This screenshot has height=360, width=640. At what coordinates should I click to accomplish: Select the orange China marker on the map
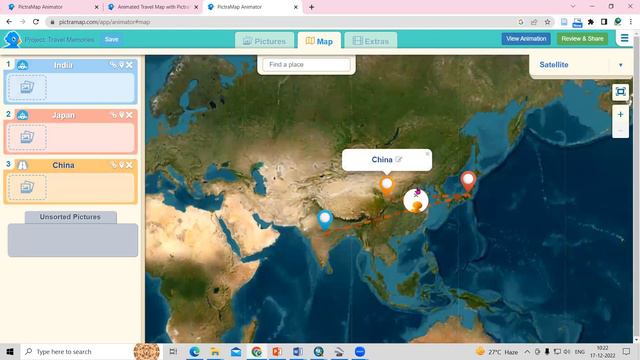(x=387, y=186)
